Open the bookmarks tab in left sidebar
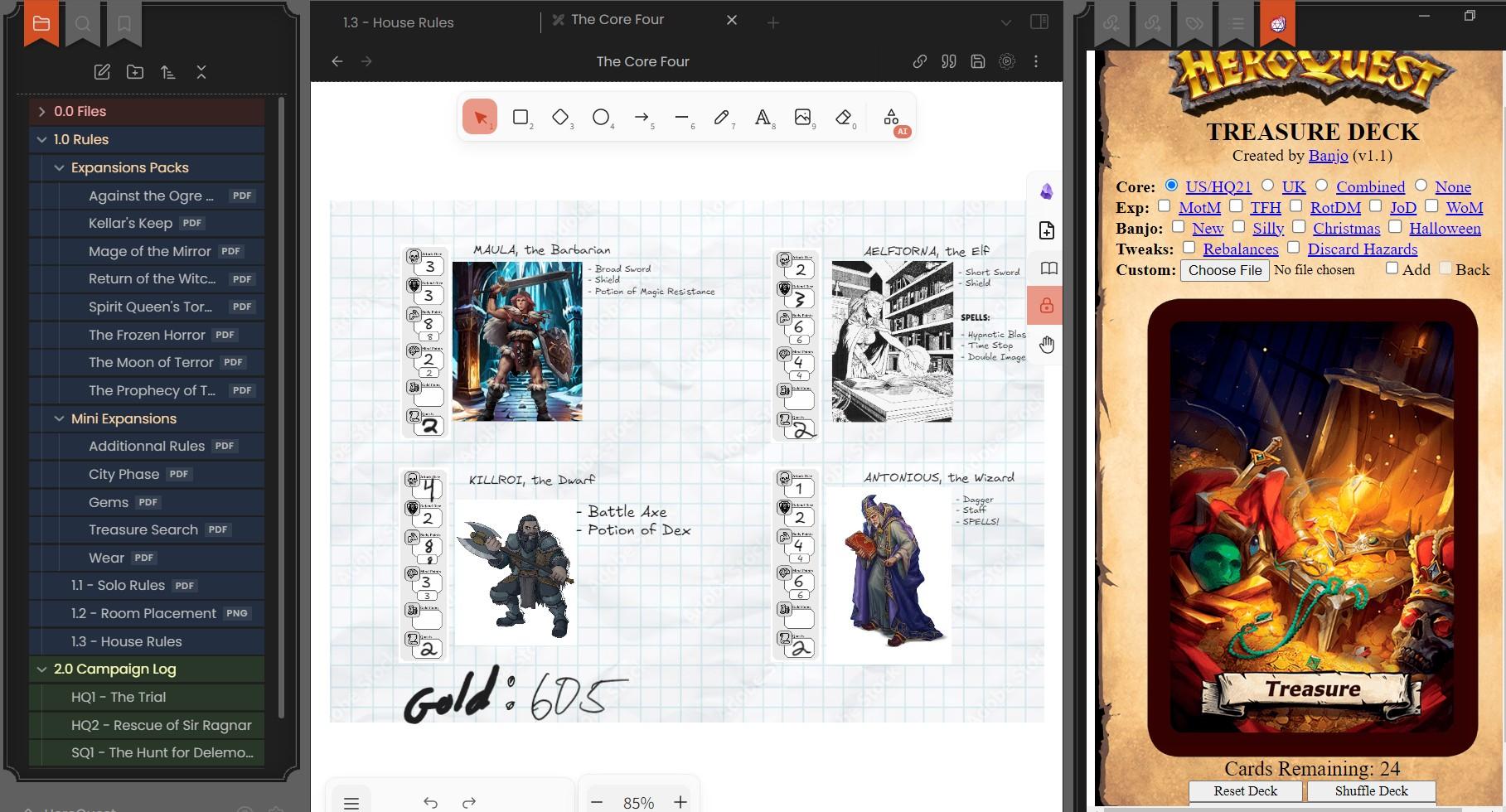This screenshot has width=1506, height=812. click(x=124, y=23)
